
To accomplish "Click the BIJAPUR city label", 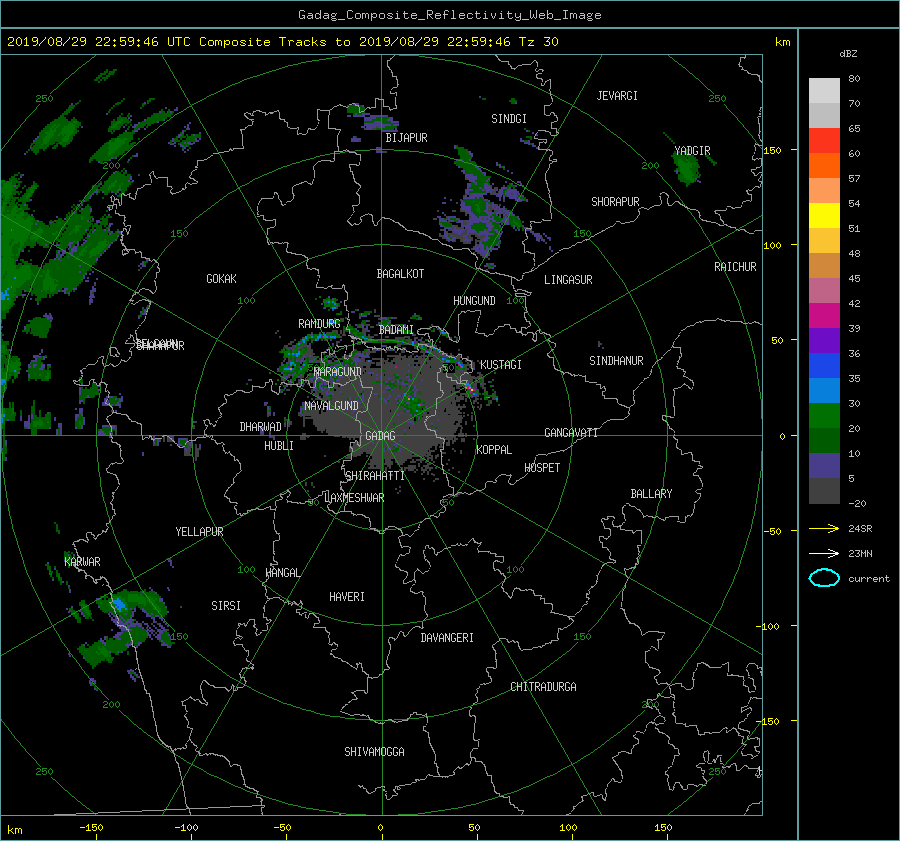I will point(406,138).
